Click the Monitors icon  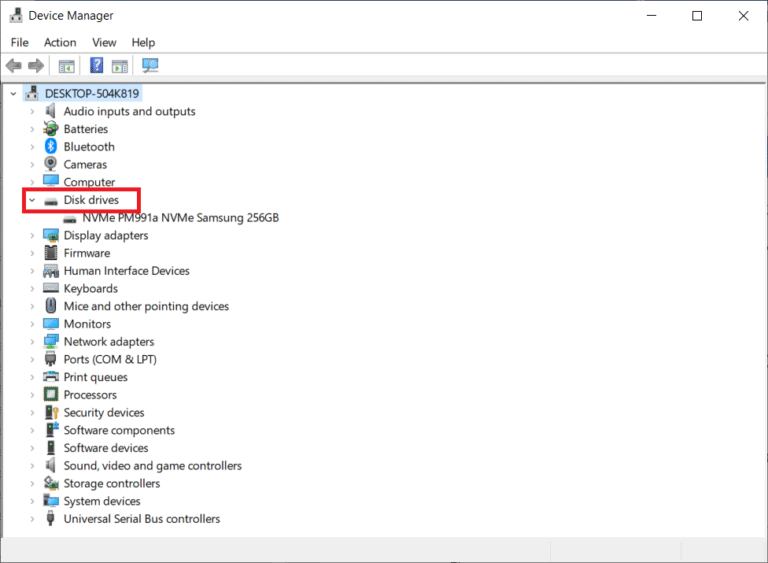[50, 323]
